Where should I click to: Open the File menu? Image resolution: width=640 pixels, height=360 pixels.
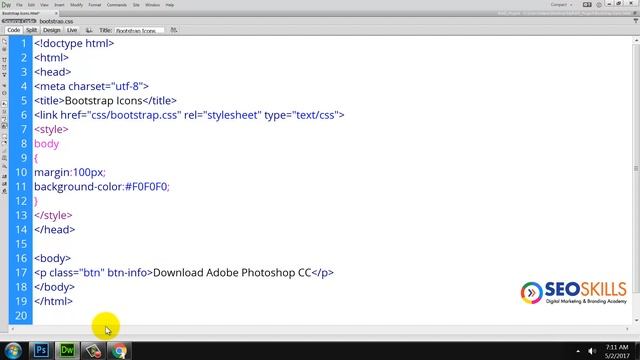(19, 5)
